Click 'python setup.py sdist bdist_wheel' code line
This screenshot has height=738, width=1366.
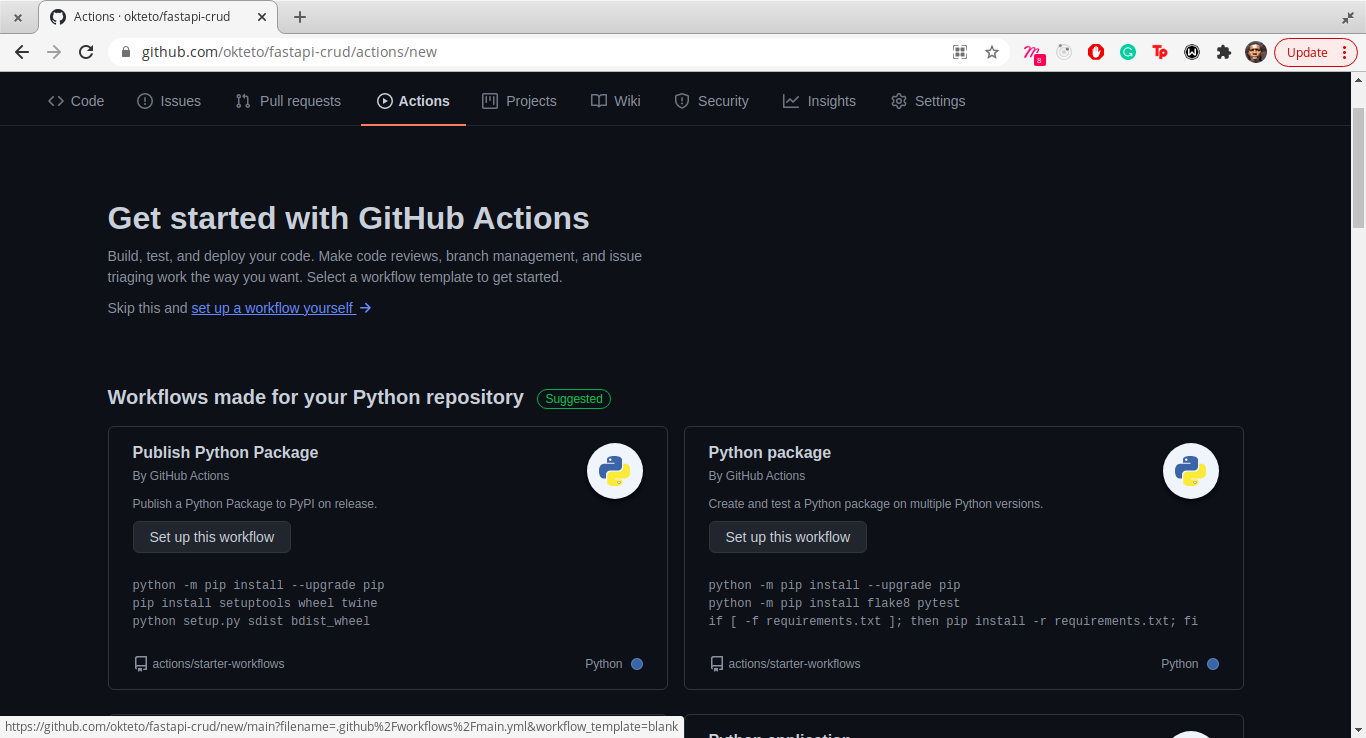[252, 621]
